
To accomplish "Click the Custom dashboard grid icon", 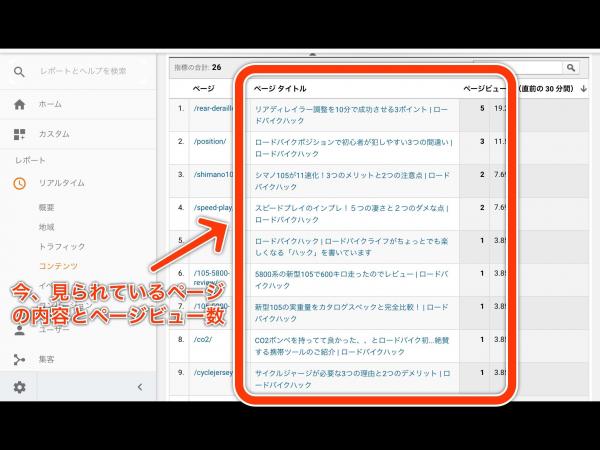I will click(19, 134).
